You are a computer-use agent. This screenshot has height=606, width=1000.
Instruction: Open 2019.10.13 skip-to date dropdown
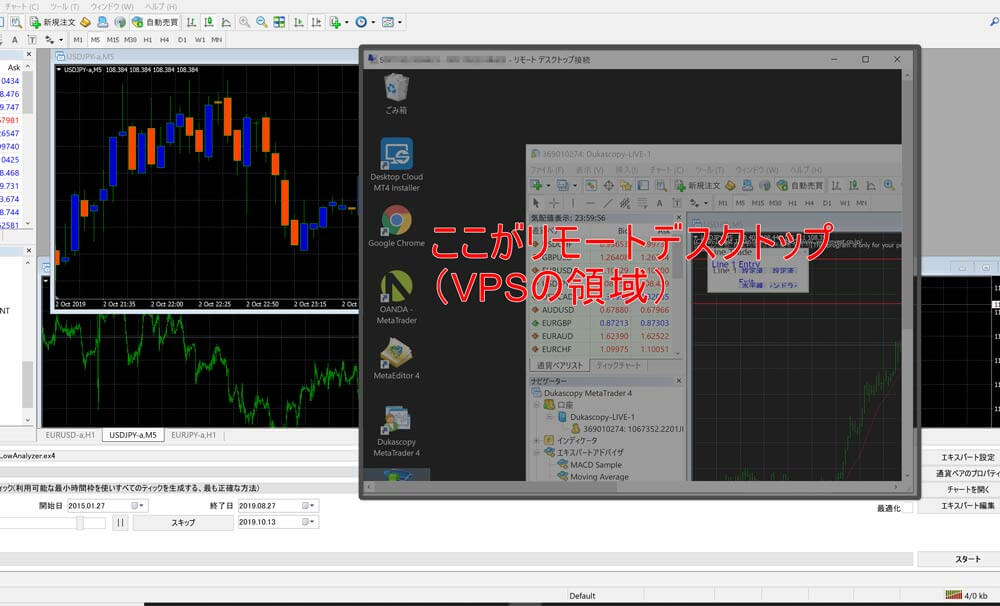(309, 522)
